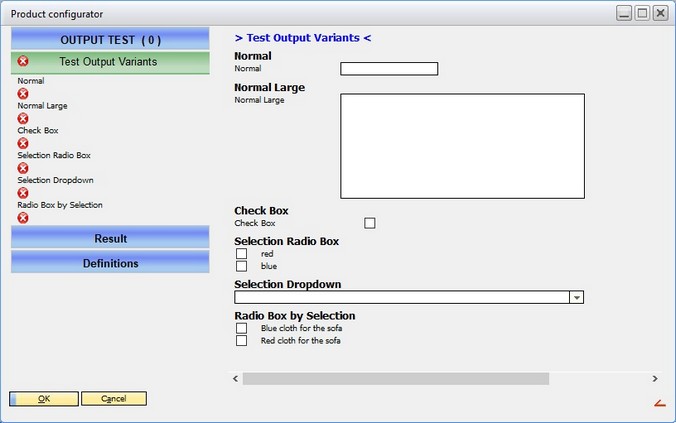Click the red corner icon at bottom right
This screenshot has height=423, width=676.
point(659,403)
